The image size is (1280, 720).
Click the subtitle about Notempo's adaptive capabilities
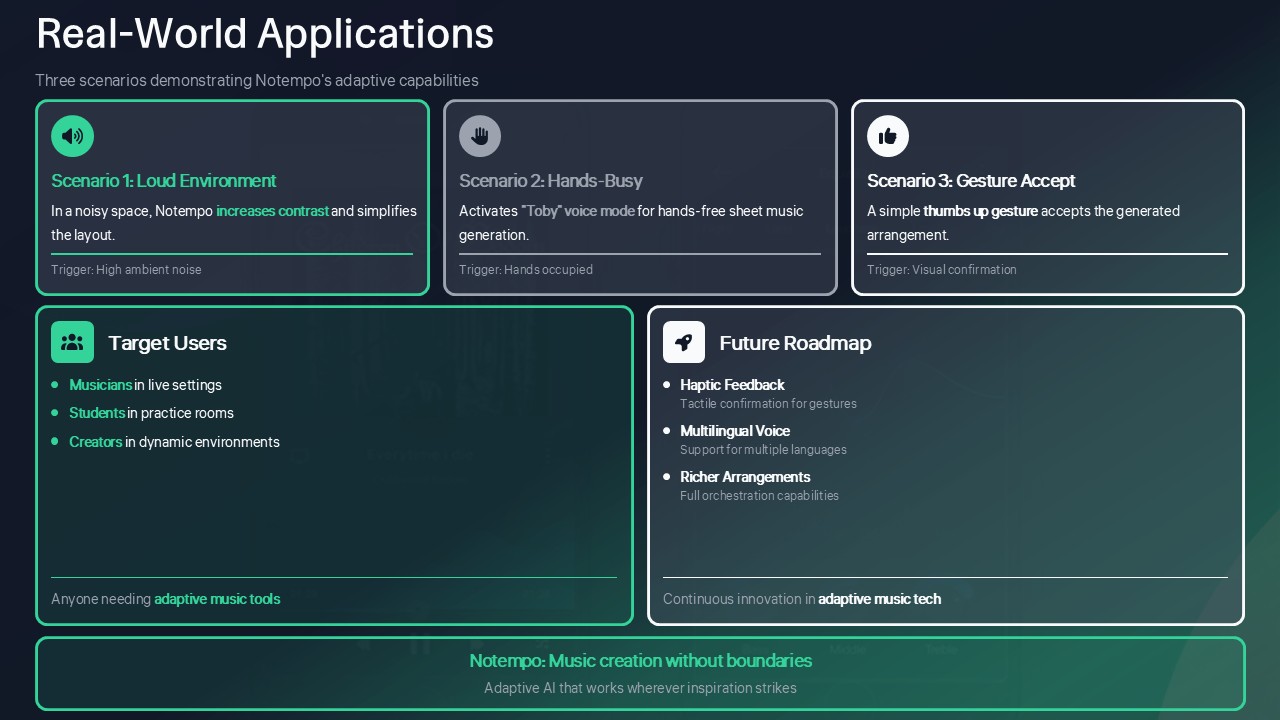click(x=257, y=80)
